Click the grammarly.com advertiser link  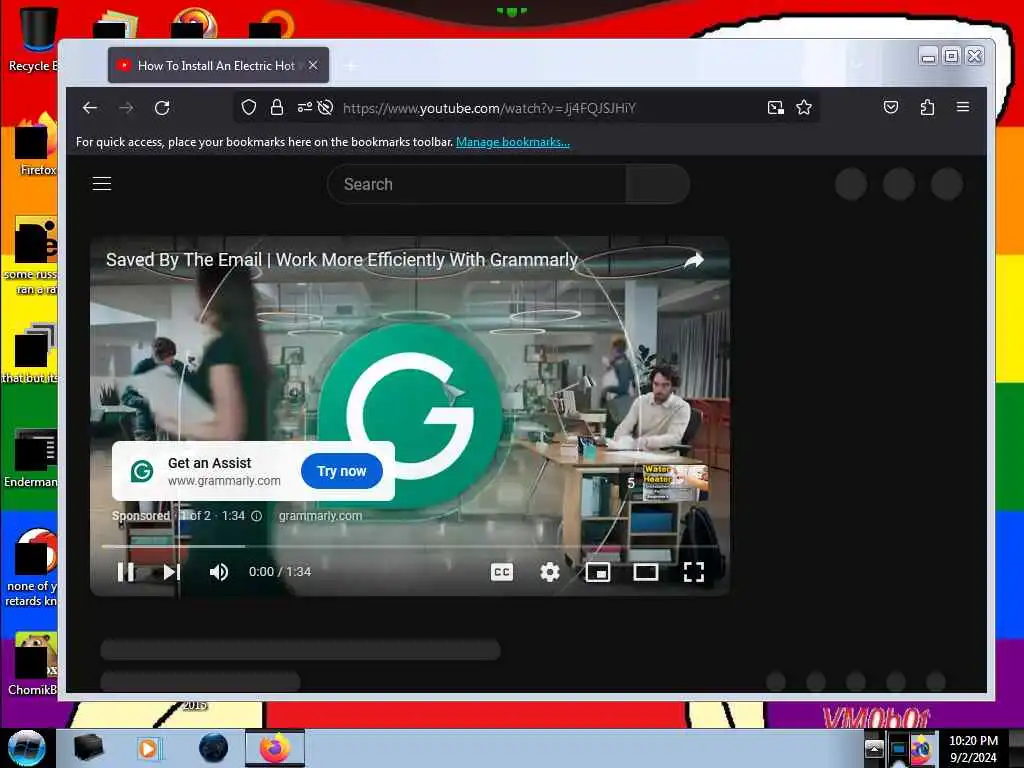point(320,516)
